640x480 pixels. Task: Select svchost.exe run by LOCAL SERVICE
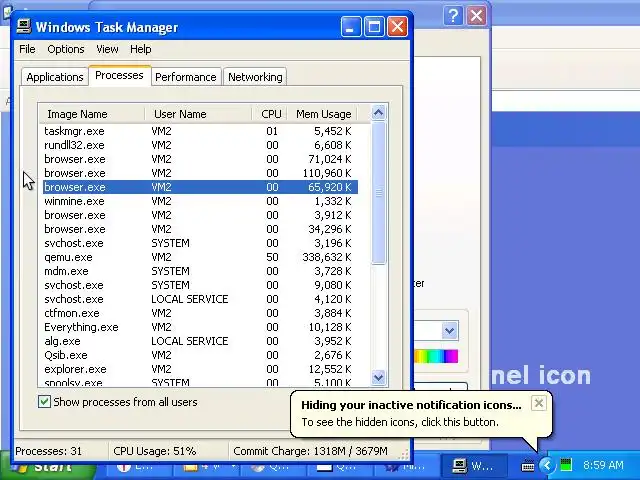click(x=200, y=299)
